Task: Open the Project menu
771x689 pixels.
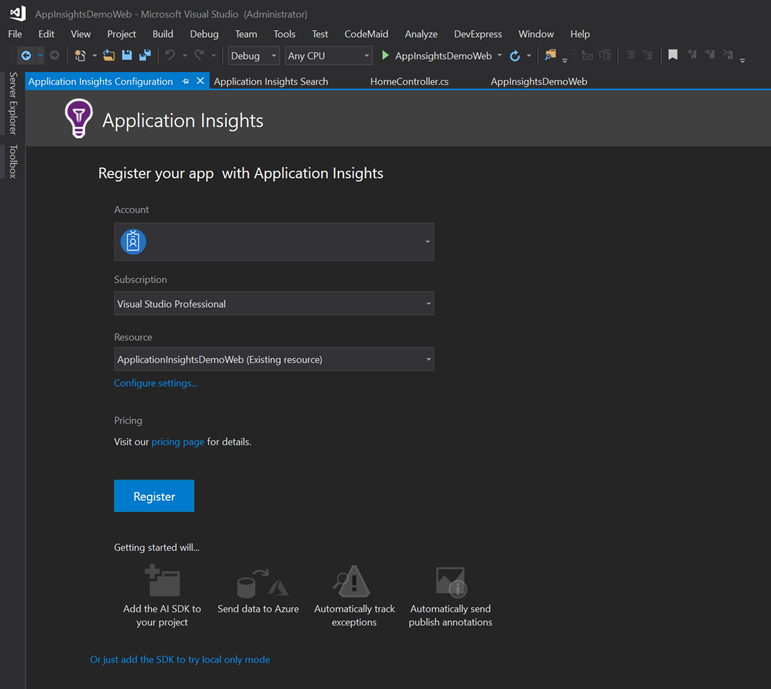Action: pyautogui.click(x=121, y=34)
